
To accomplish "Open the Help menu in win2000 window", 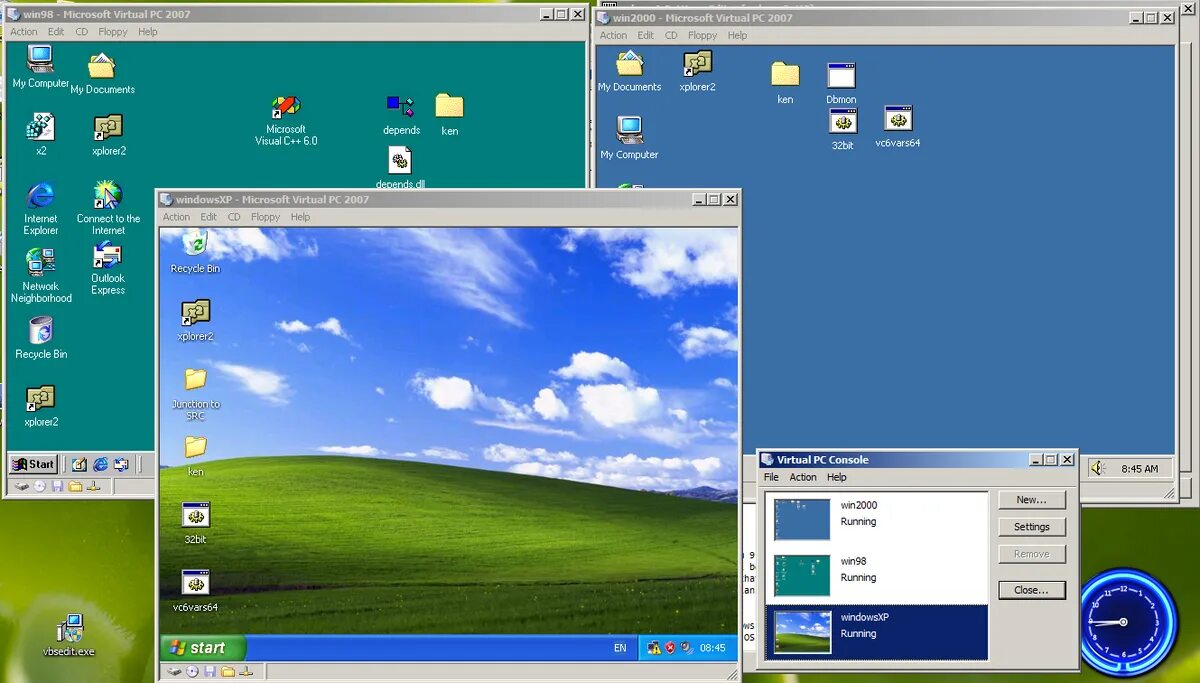I will pos(737,35).
